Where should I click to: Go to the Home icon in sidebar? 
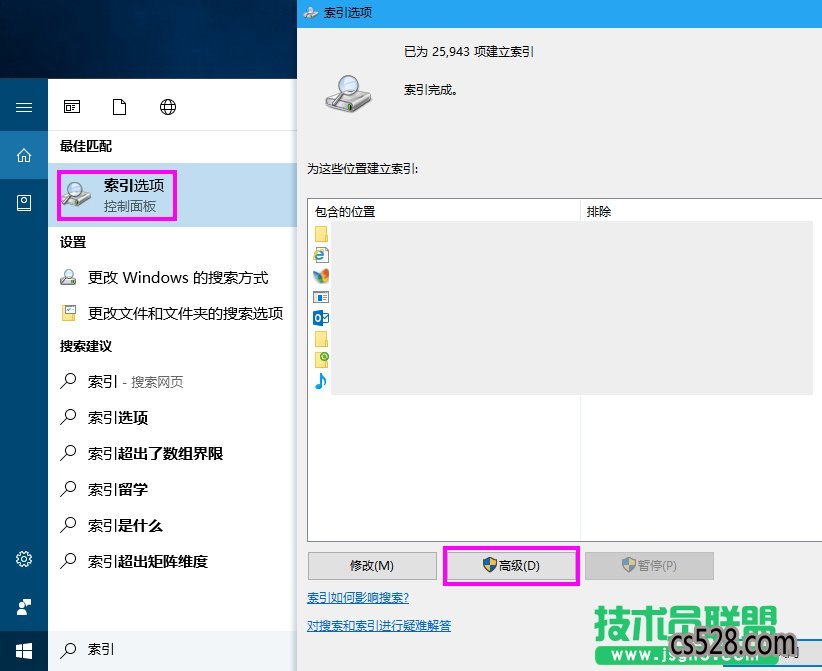pyautogui.click(x=24, y=155)
